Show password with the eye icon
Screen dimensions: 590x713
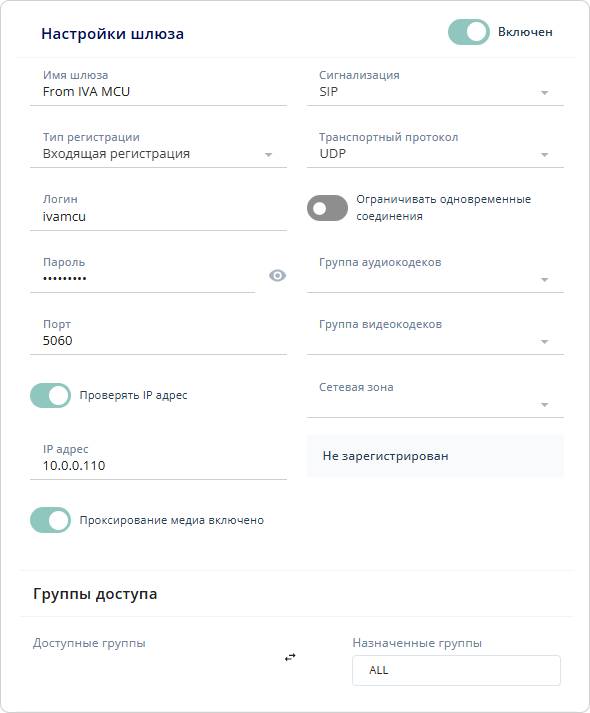click(x=277, y=276)
